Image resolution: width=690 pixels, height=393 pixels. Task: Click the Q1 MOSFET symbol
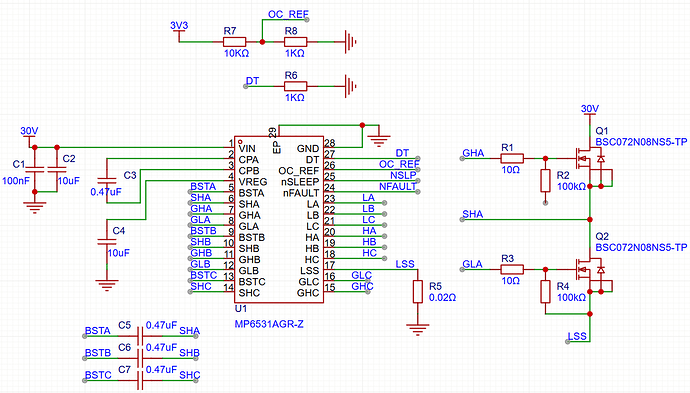coord(593,164)
